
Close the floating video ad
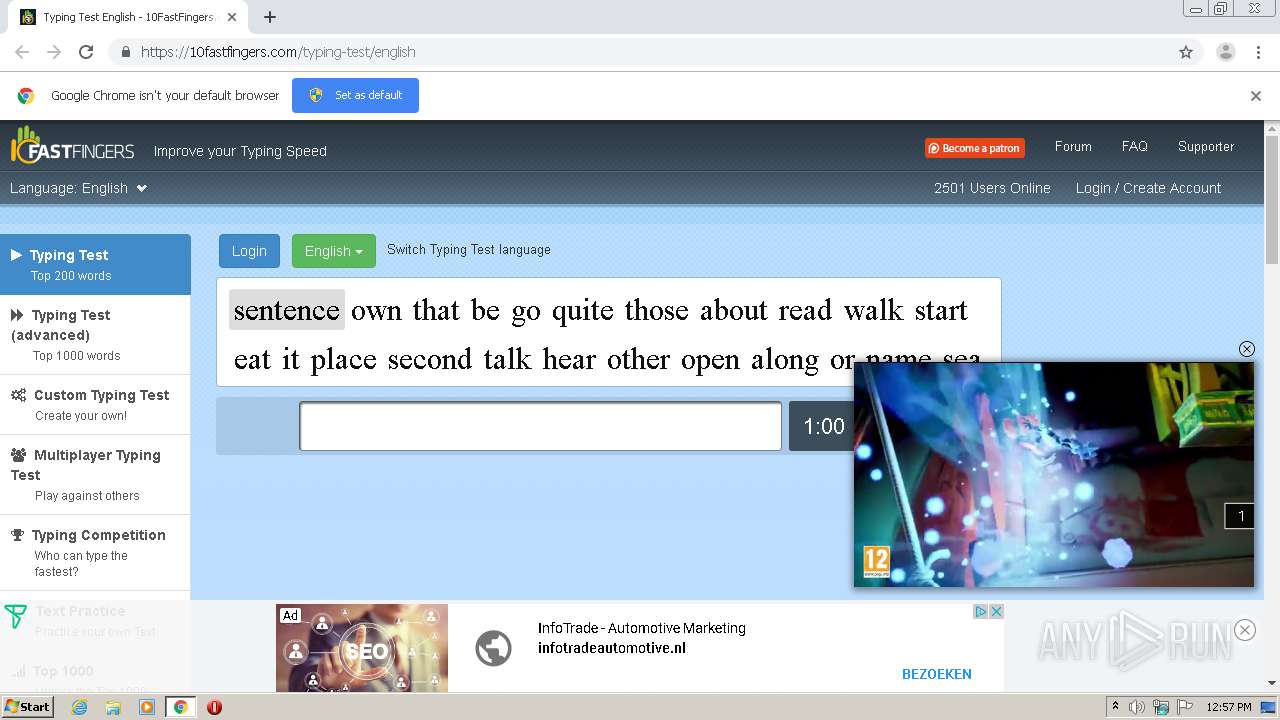coord(1246,349)
